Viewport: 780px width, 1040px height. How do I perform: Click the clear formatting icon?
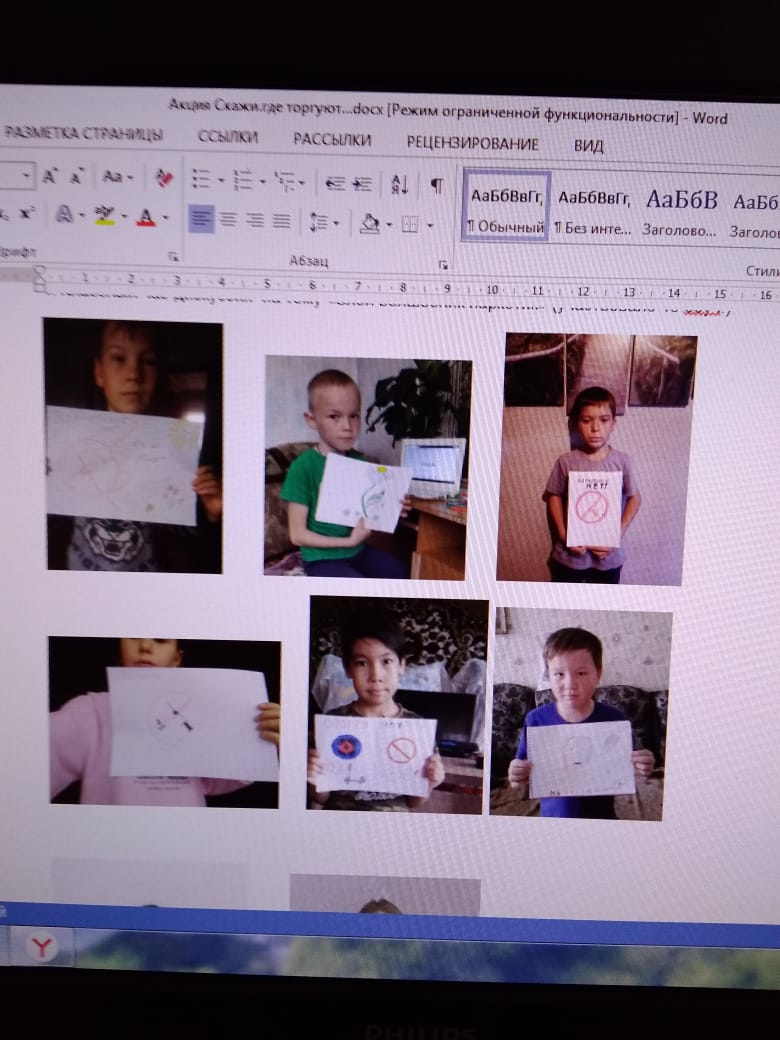(164, 178)
